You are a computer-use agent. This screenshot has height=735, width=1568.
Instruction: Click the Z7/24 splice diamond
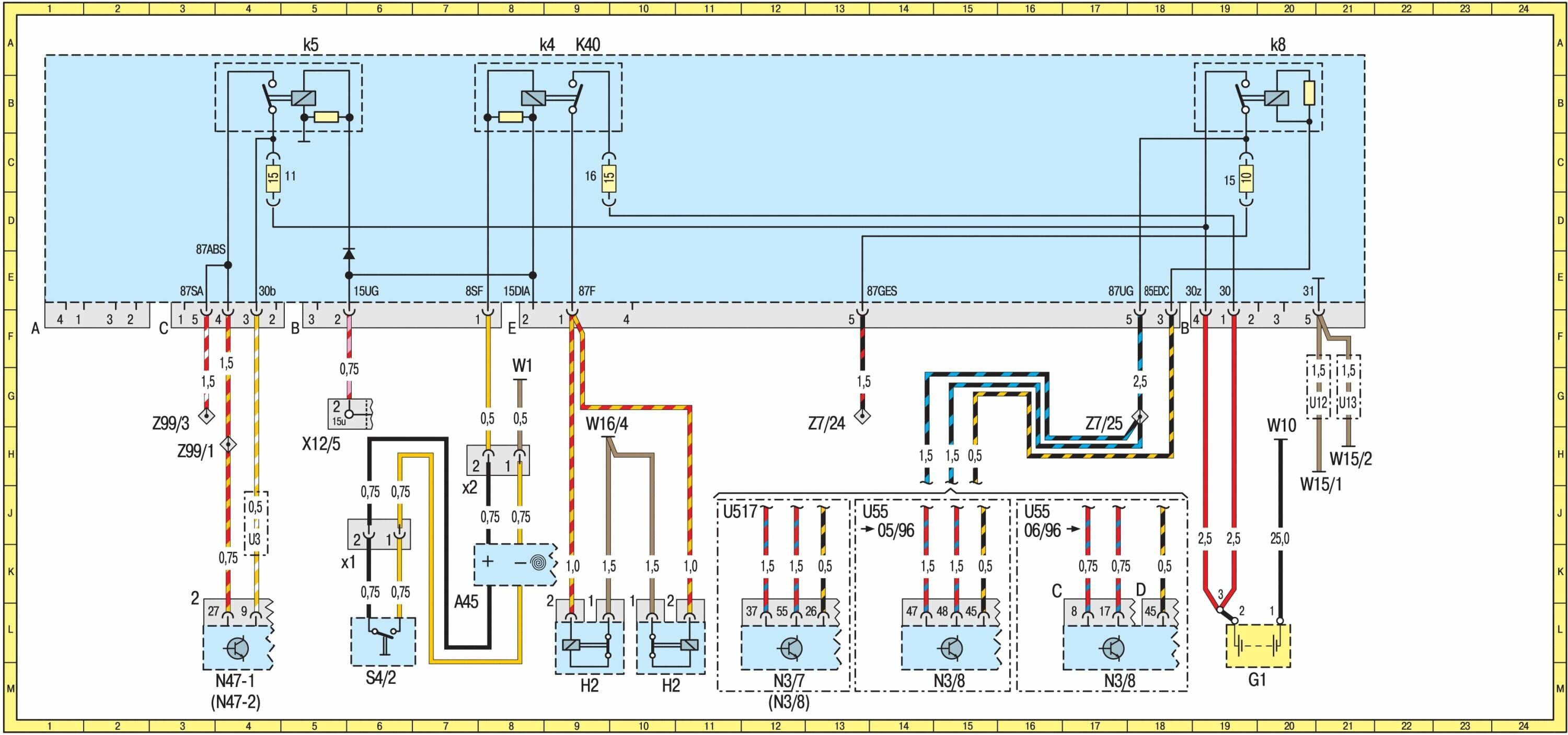click(862, 416)
